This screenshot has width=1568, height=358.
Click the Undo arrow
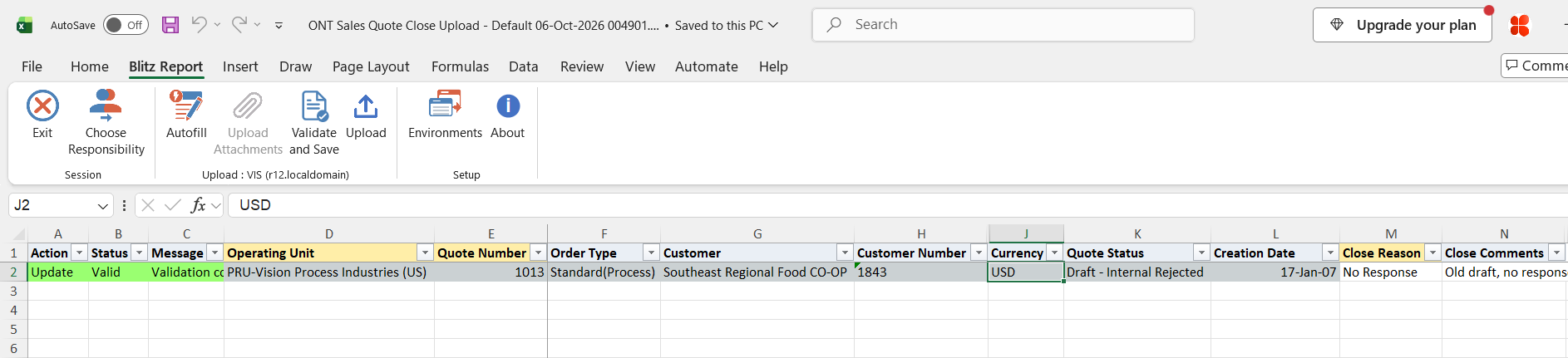[199, 25]
